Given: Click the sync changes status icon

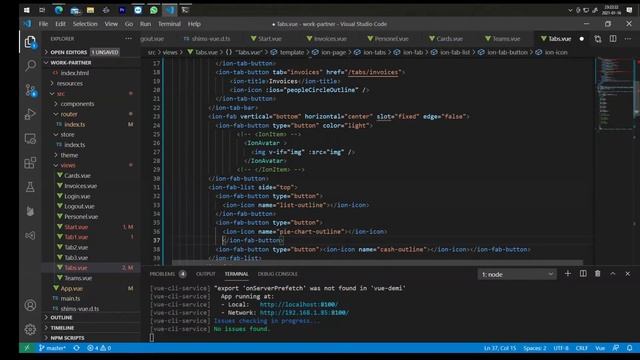Looking at the screenshot, I should tap(76, 348).
